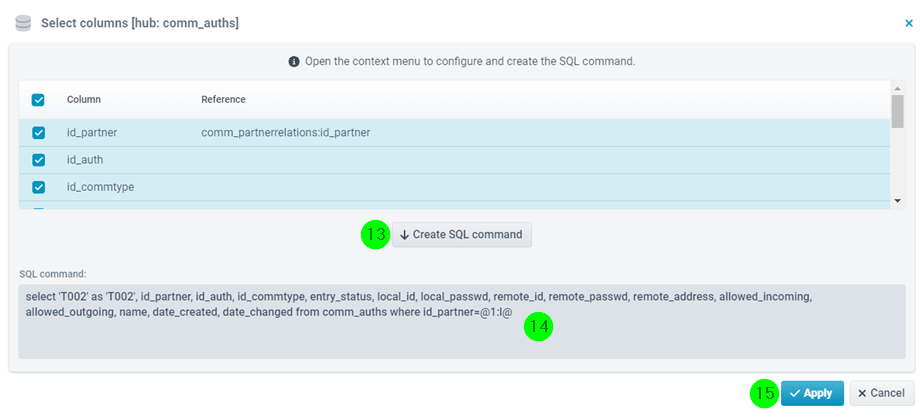
Task: Click the column list scrollbar thumb
Action: point(898,111)
